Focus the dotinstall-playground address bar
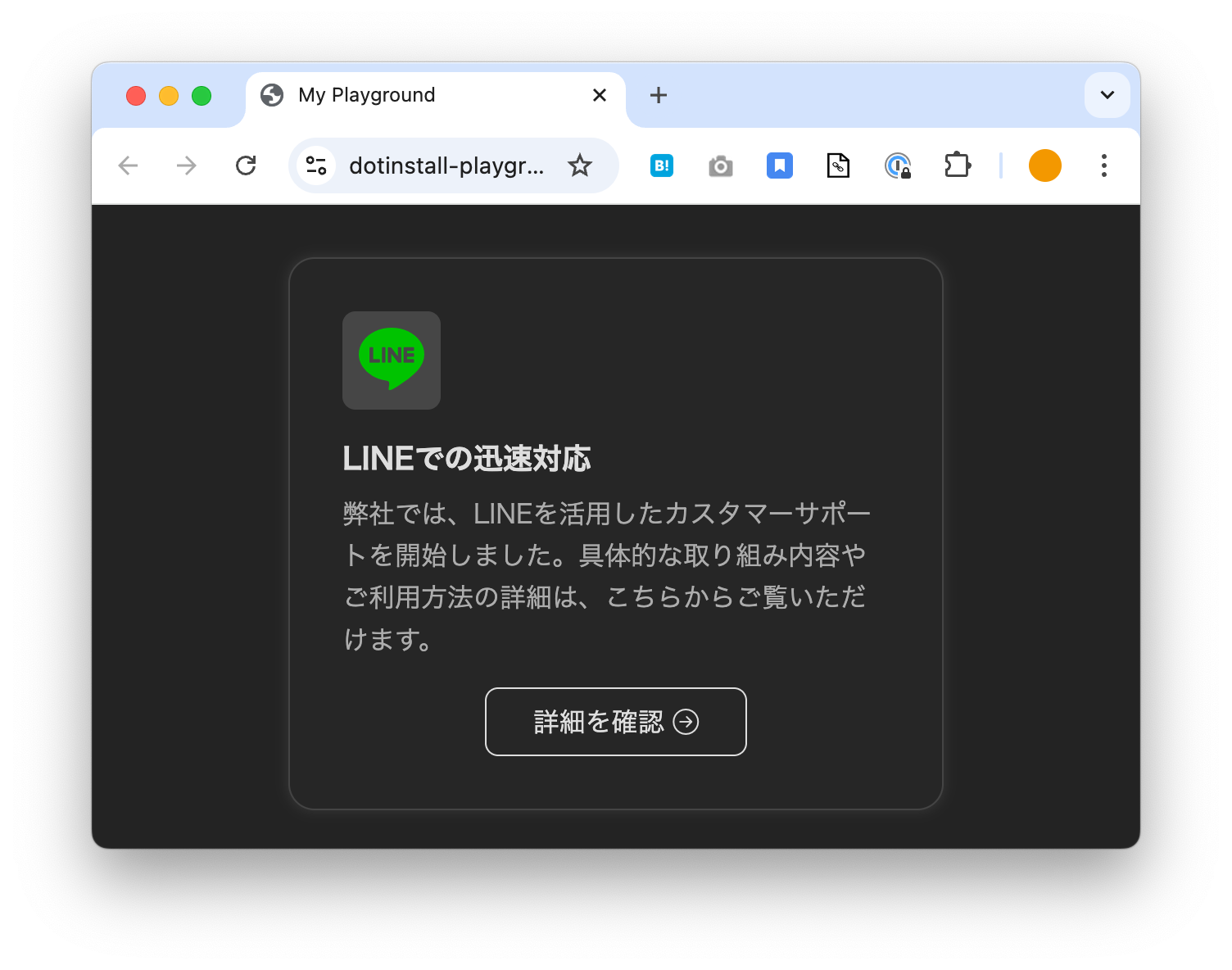Screen dimensions: 1232x970 click(446, 165)
